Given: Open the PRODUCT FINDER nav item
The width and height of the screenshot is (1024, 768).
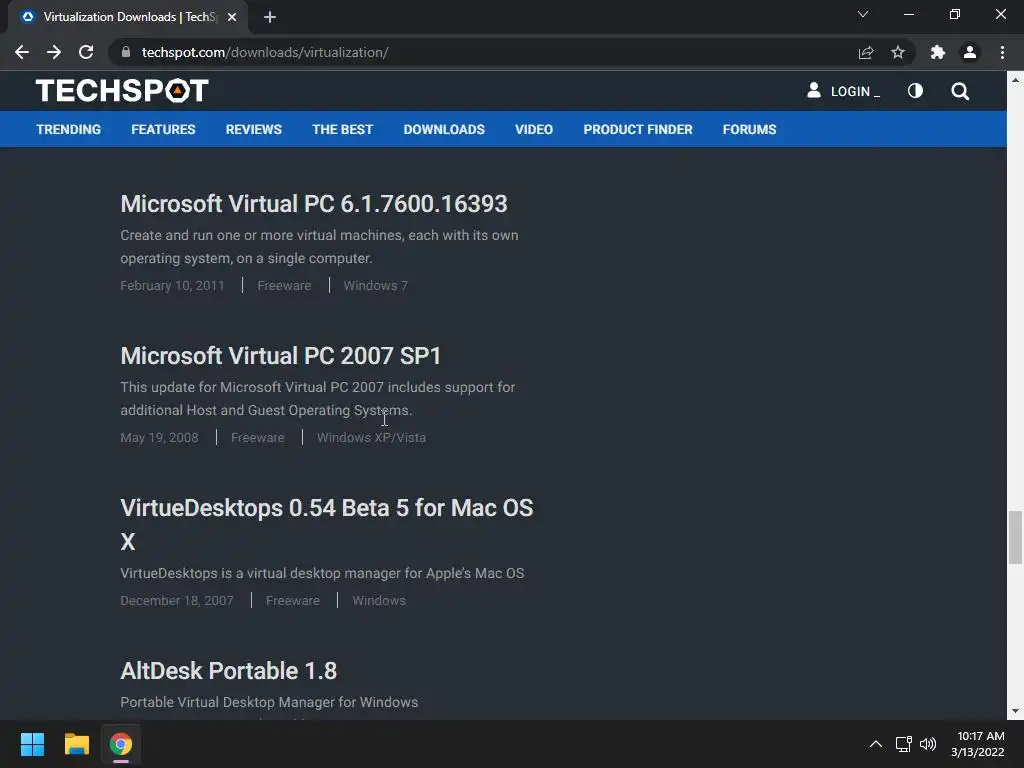Looking at the screenshot, I should click(x=638, y=129).
